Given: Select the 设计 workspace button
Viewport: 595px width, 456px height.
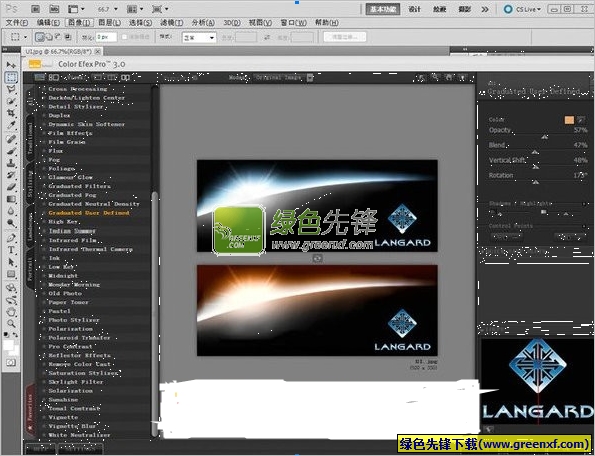Looking at the screenshot, I should (414, 9).
